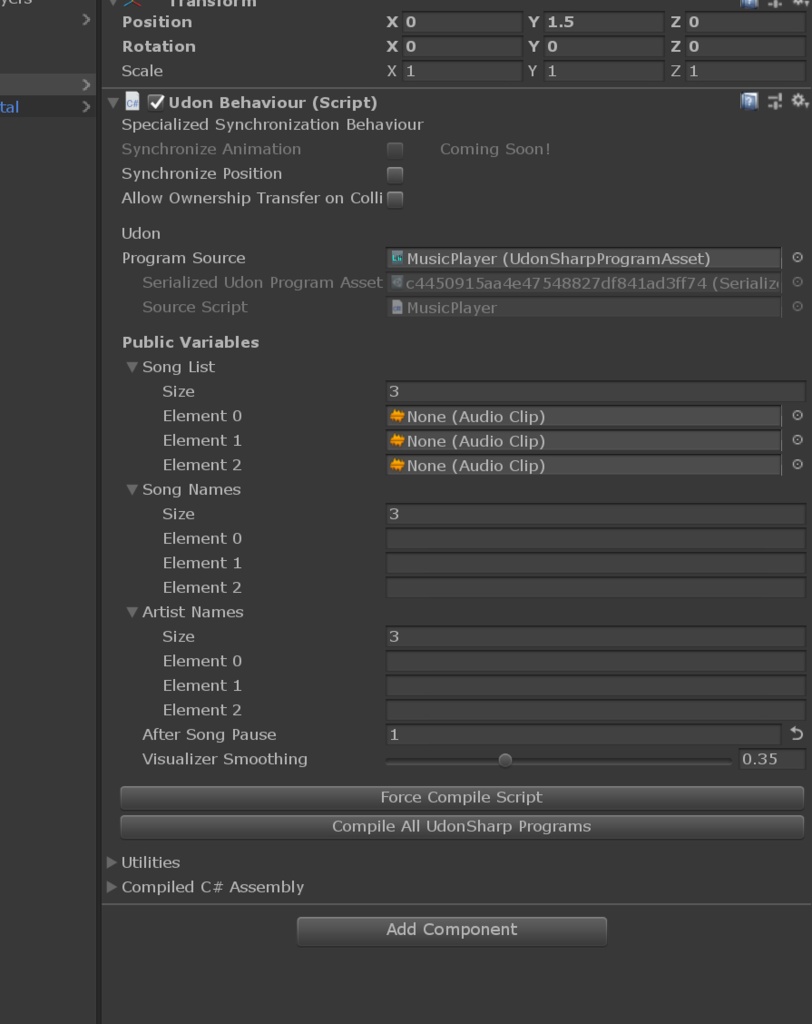Click object picker for Song List Element 0

pyautogui.click(x=797, y=416)
